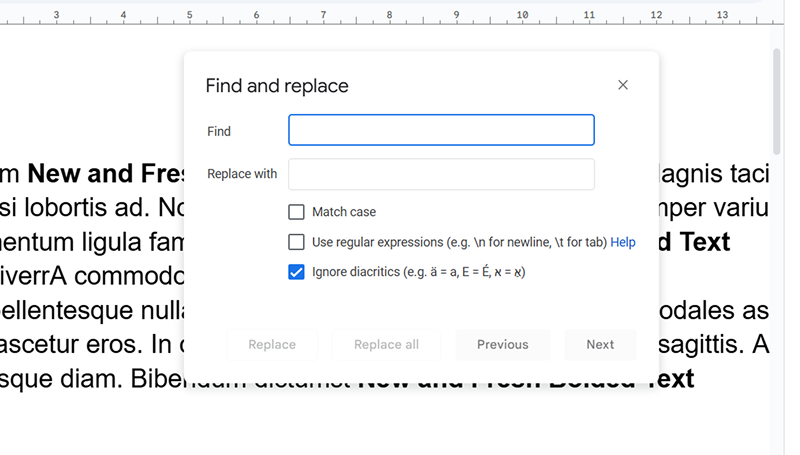The image size is (800, 455).
Task: Click the 'Find and replace' dialog title
Action: 277,86
